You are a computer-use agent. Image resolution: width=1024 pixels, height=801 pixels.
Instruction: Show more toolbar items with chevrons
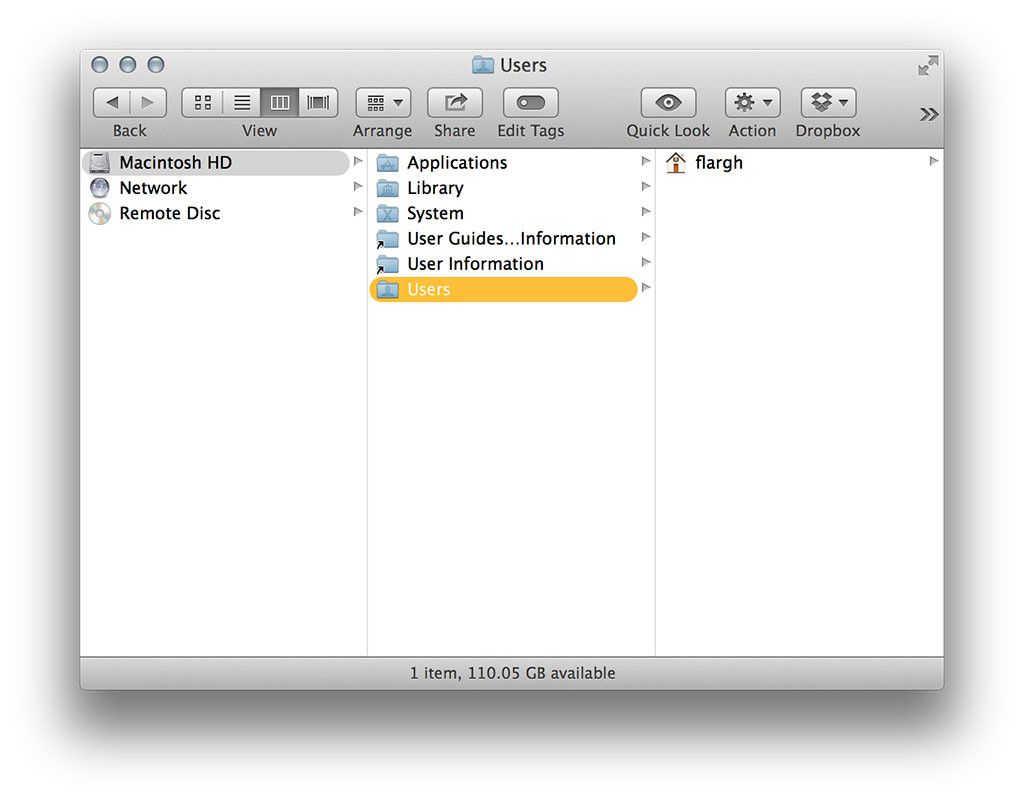(929, 114)
